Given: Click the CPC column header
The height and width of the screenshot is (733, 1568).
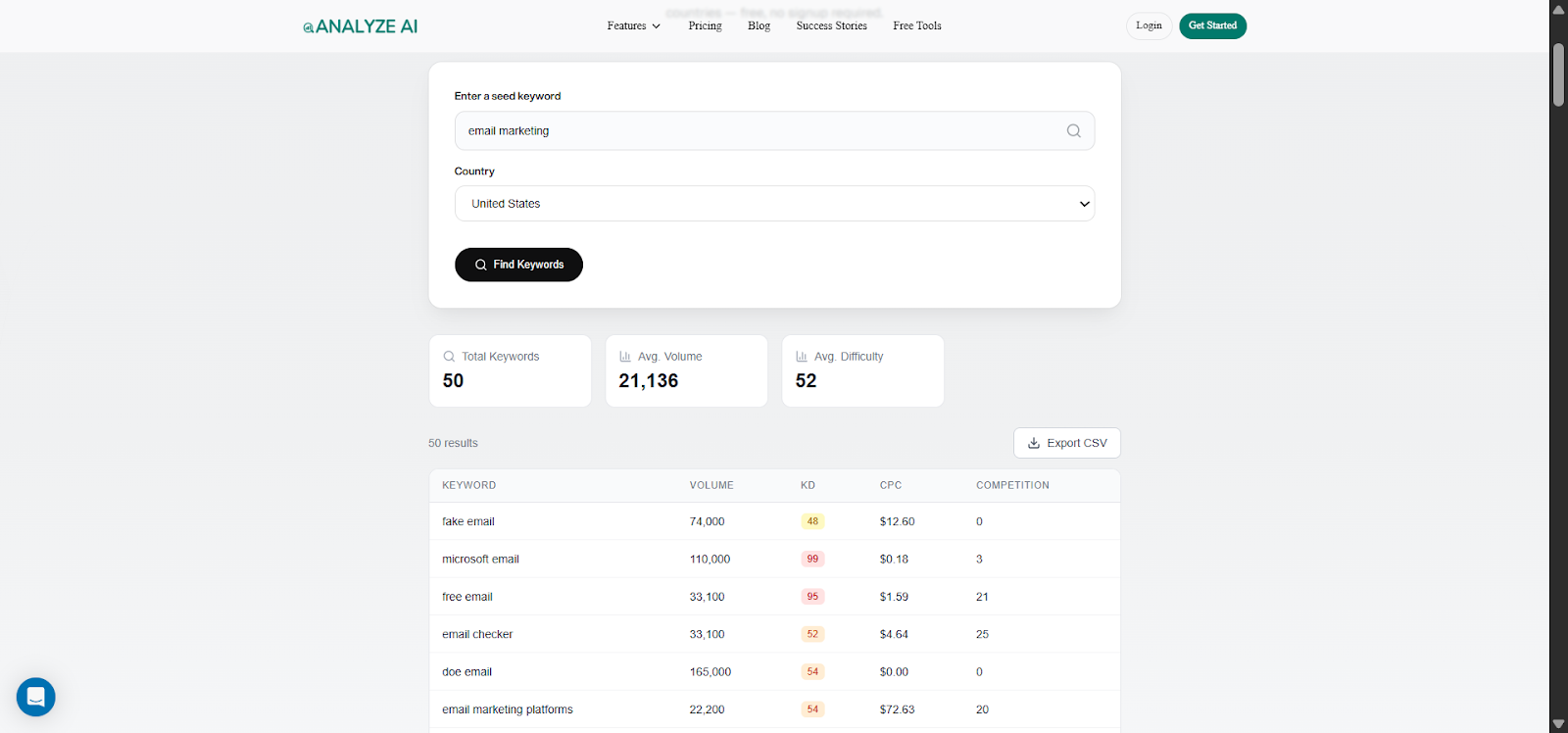Looking at the screenshot, I should [891, 485].
